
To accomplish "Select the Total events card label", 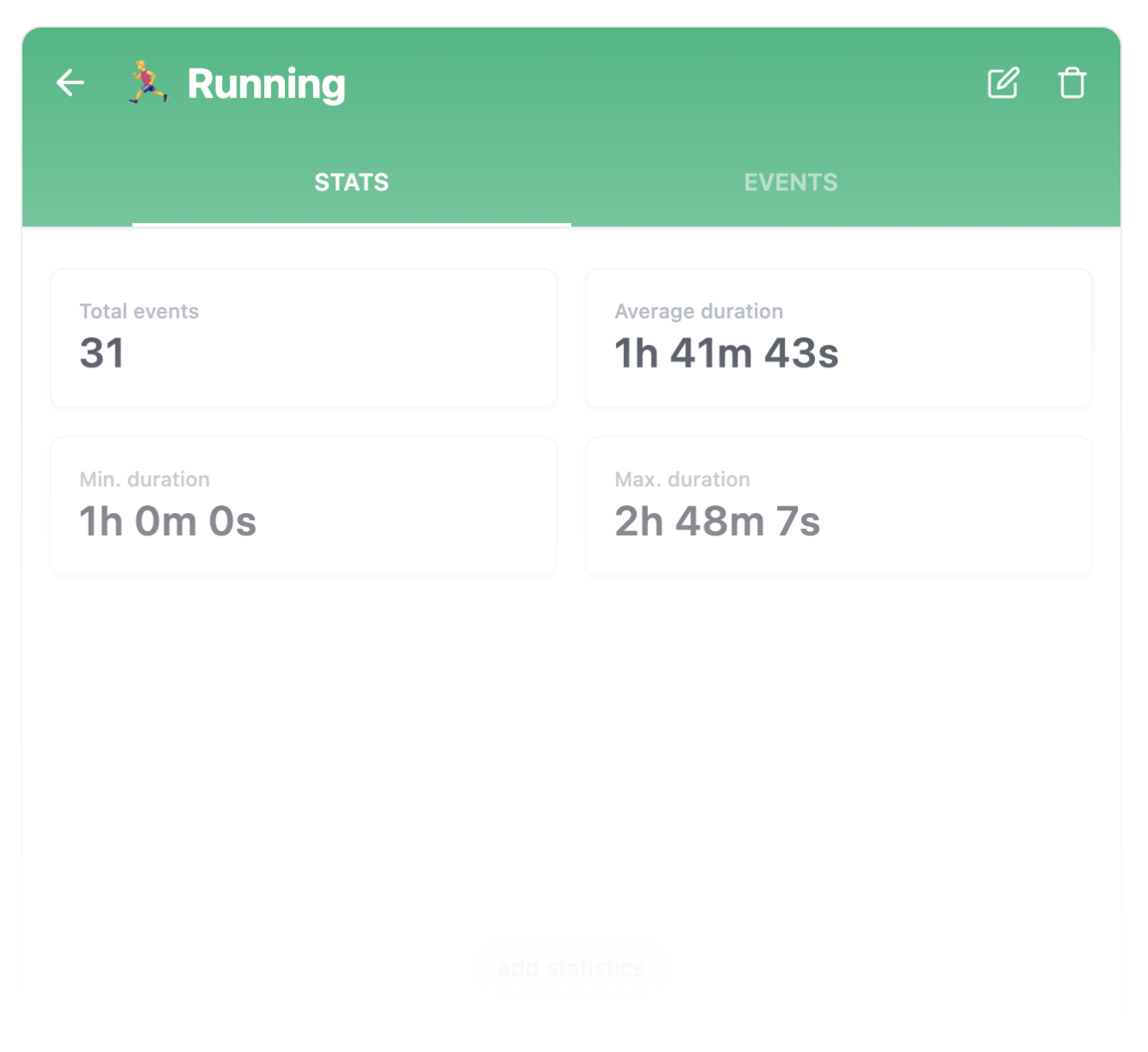I will [139, 312].
